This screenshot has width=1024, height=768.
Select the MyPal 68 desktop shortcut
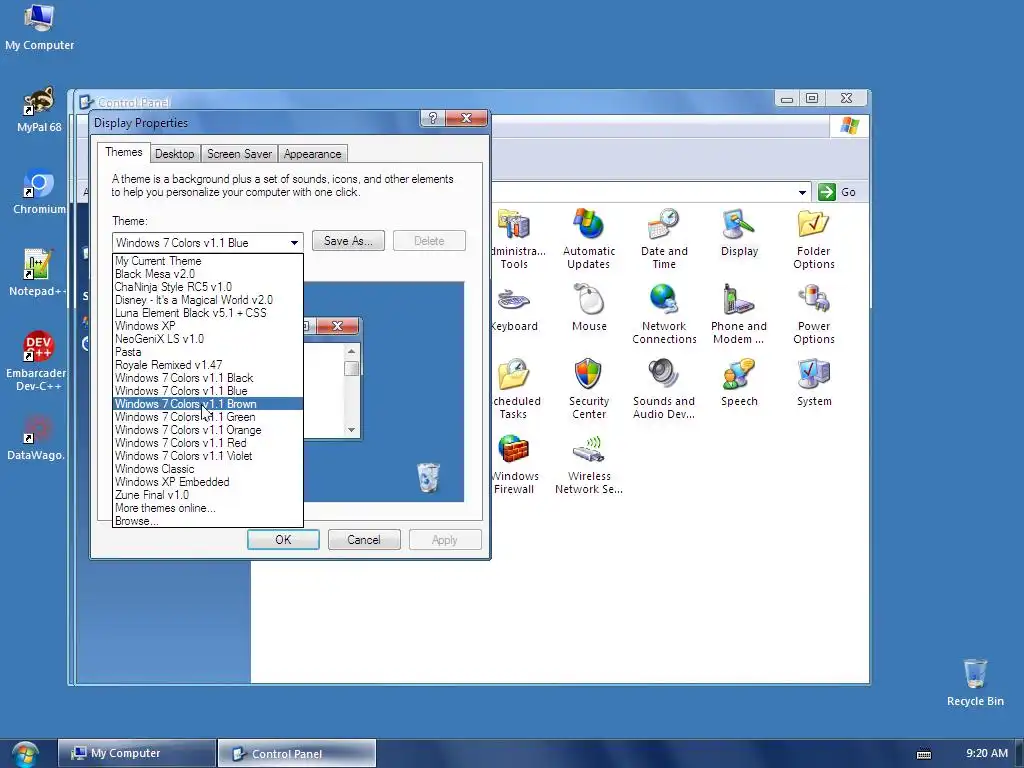[39, 110]
